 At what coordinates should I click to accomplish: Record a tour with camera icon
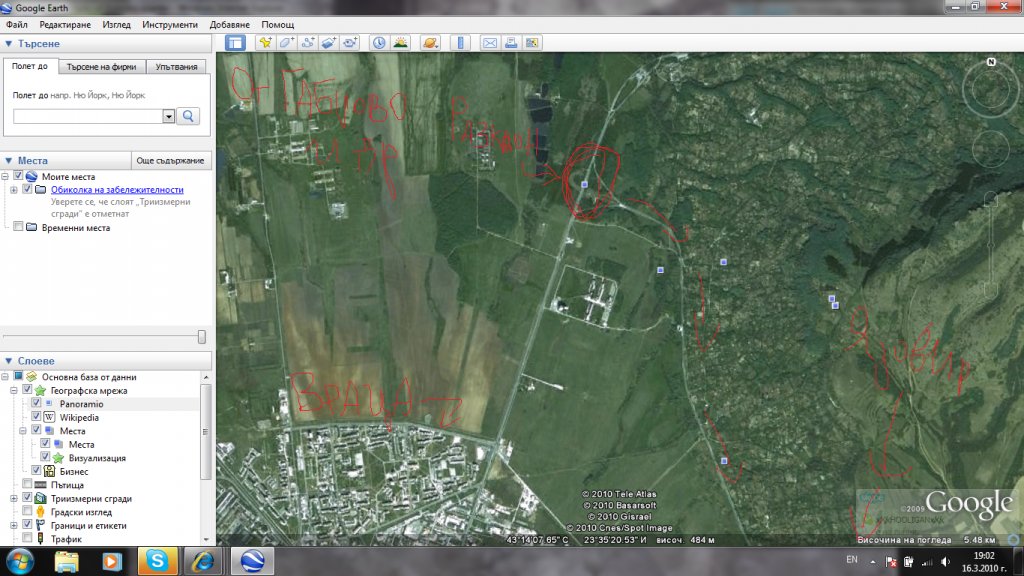(350, 43)
